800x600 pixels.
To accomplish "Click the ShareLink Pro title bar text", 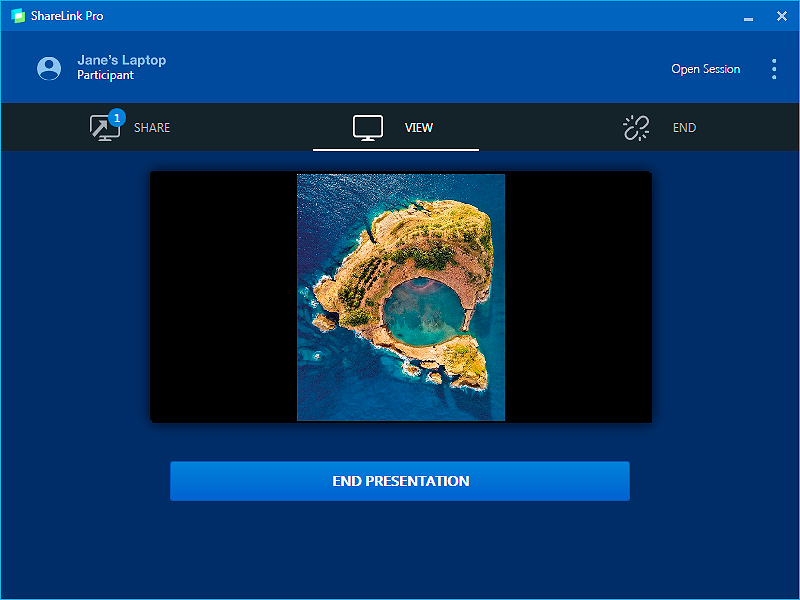I will tap(66, 16).
